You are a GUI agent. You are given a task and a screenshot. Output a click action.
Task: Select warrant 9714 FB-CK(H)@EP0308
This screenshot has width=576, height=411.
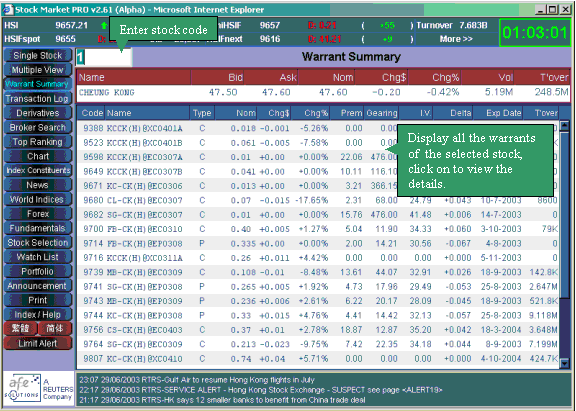click(318, 244)
